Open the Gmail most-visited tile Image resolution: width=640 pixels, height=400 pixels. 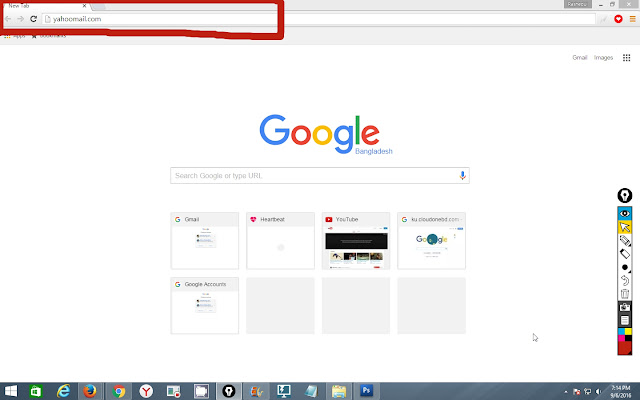(204, 240)
